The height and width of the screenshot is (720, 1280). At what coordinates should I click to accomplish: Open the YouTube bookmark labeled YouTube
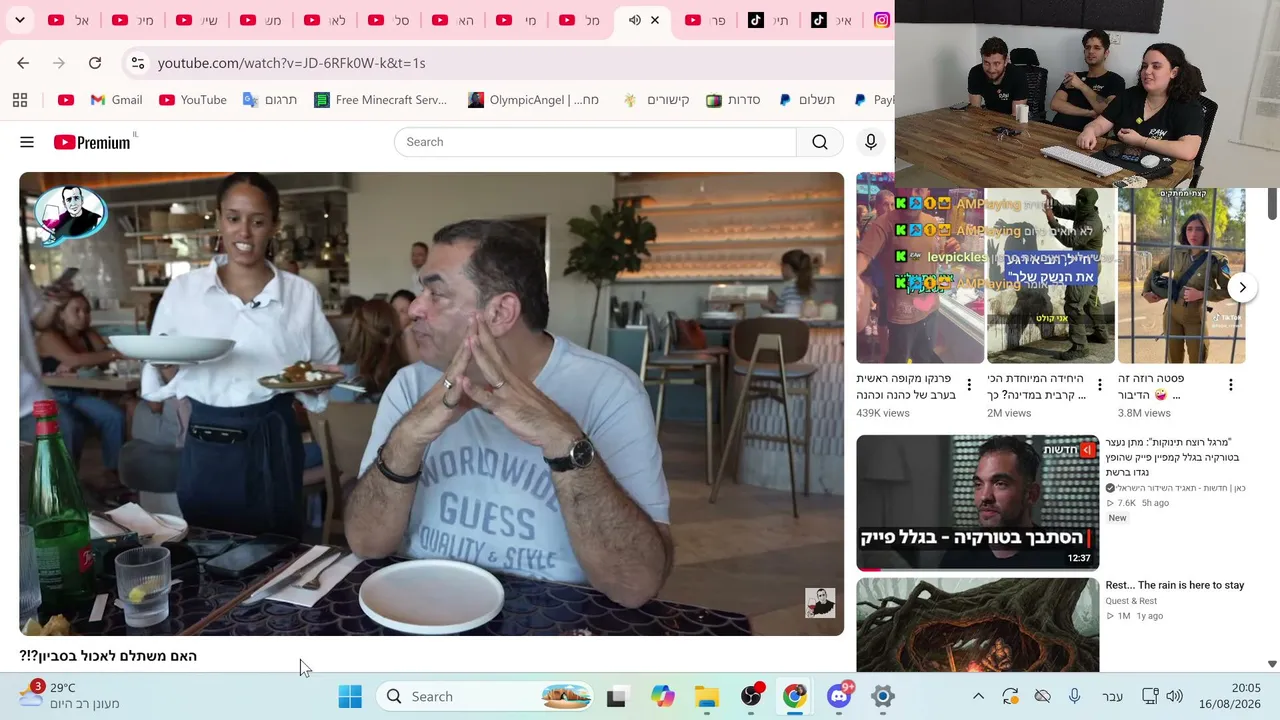193,100
